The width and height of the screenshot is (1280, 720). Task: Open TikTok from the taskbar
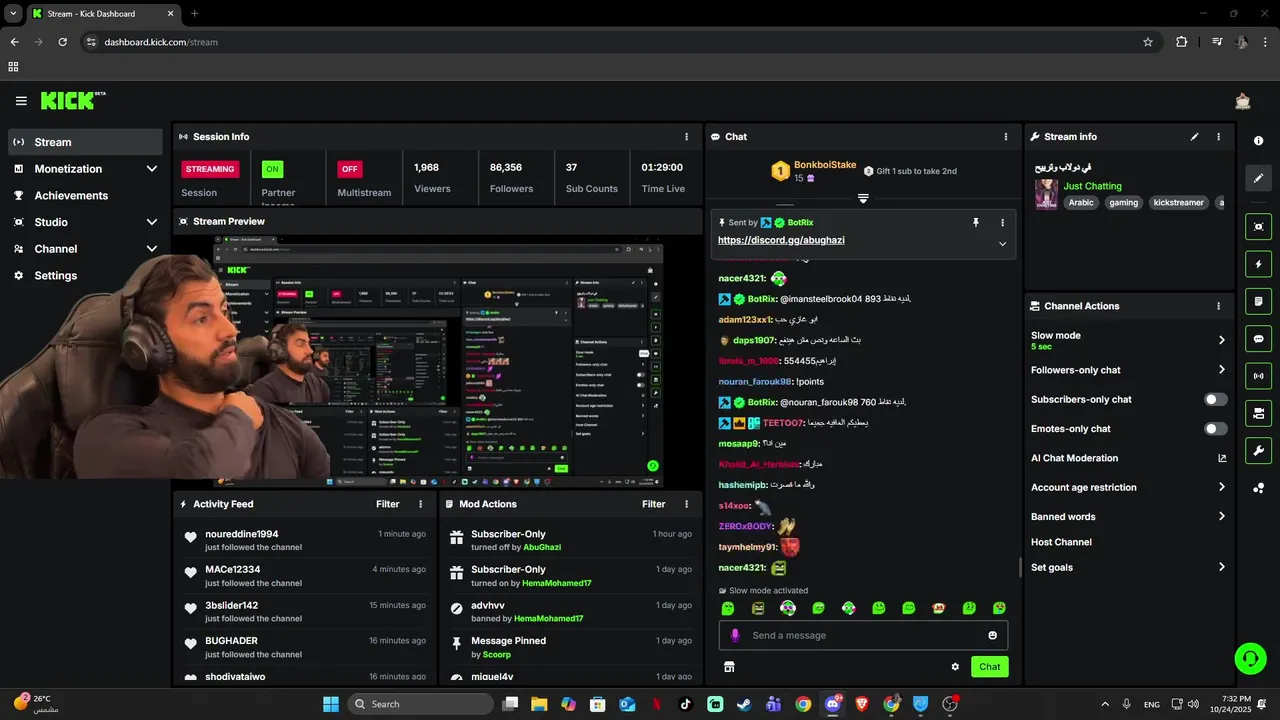[686, 704]
